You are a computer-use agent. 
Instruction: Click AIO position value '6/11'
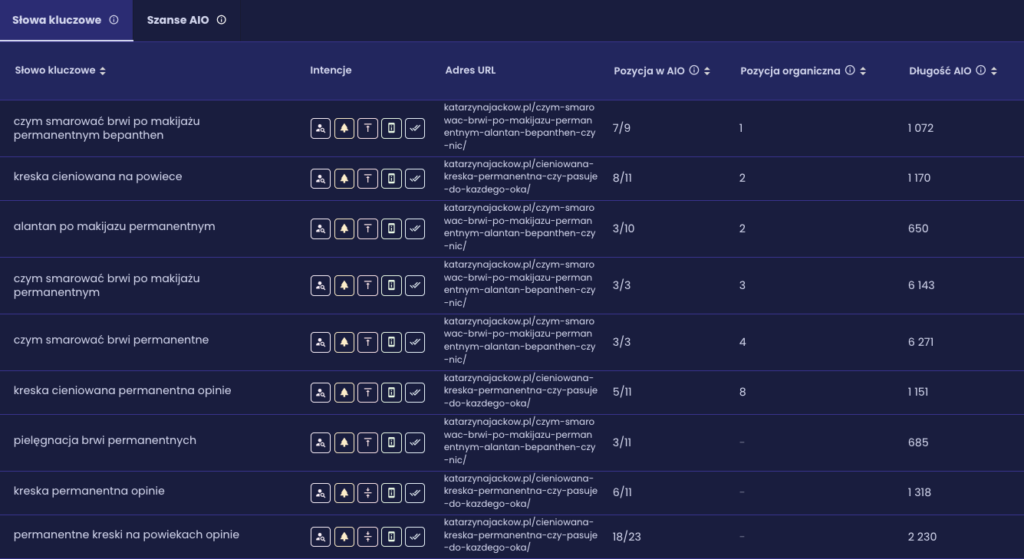tap(622, 492)
